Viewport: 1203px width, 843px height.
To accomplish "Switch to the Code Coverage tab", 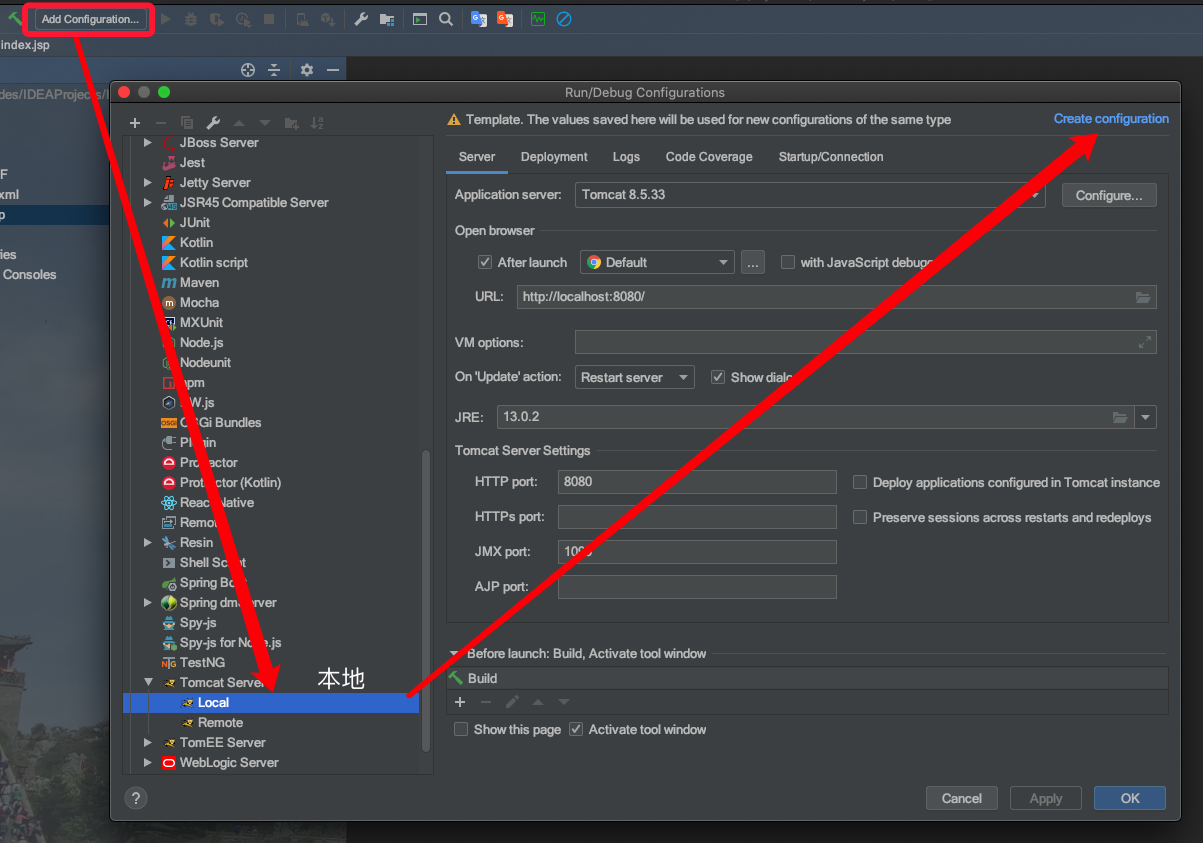I will click(x=709, y=157).
